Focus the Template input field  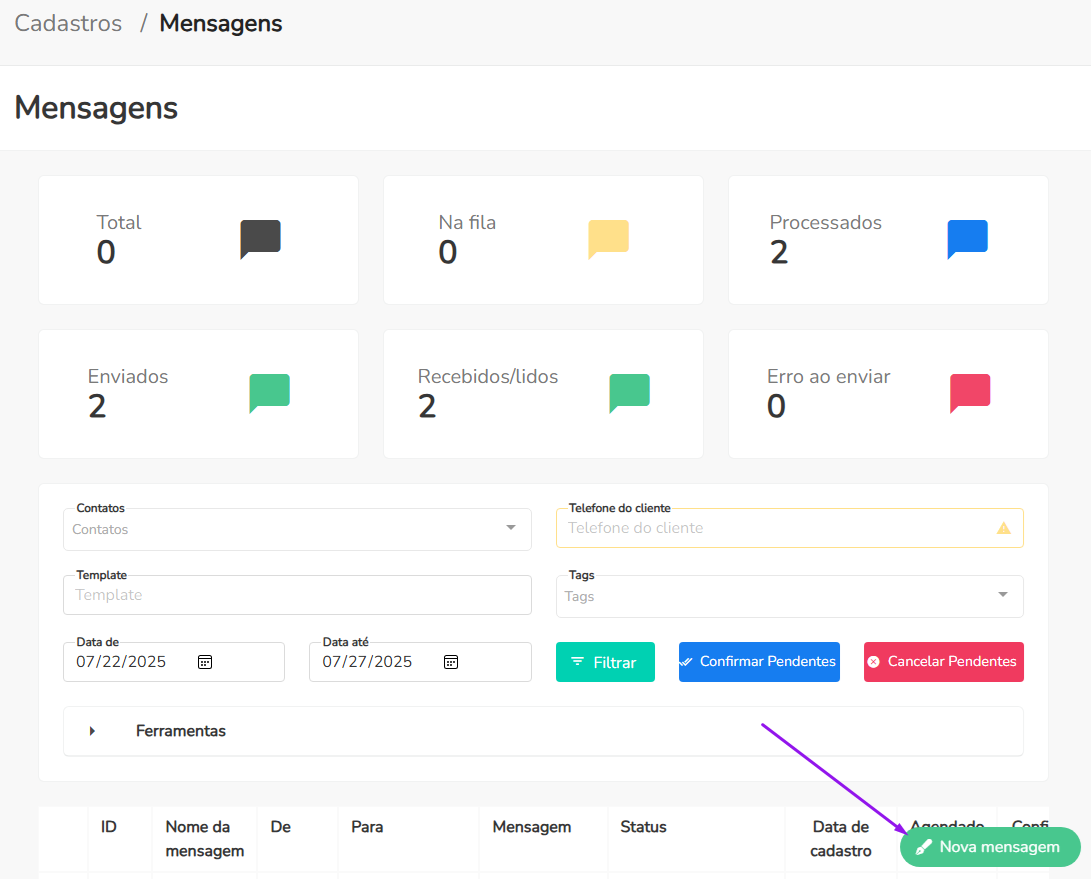297,595
